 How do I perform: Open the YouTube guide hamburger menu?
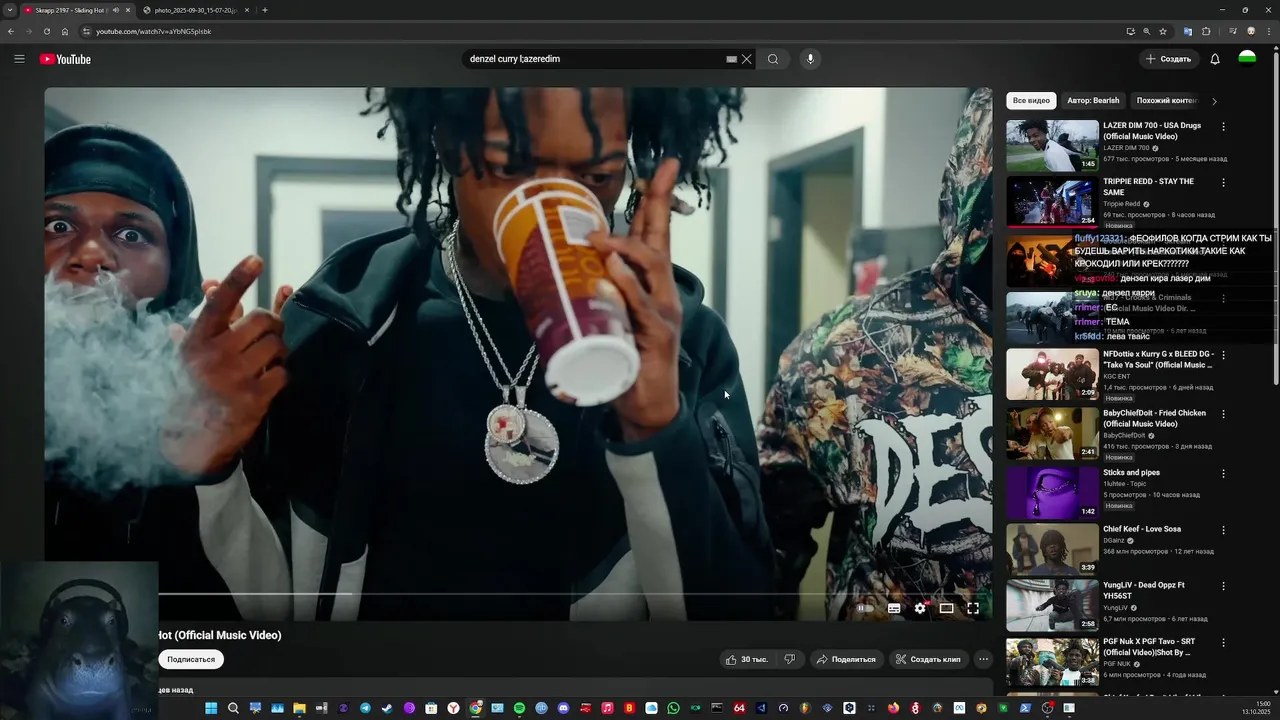[19, 59]
